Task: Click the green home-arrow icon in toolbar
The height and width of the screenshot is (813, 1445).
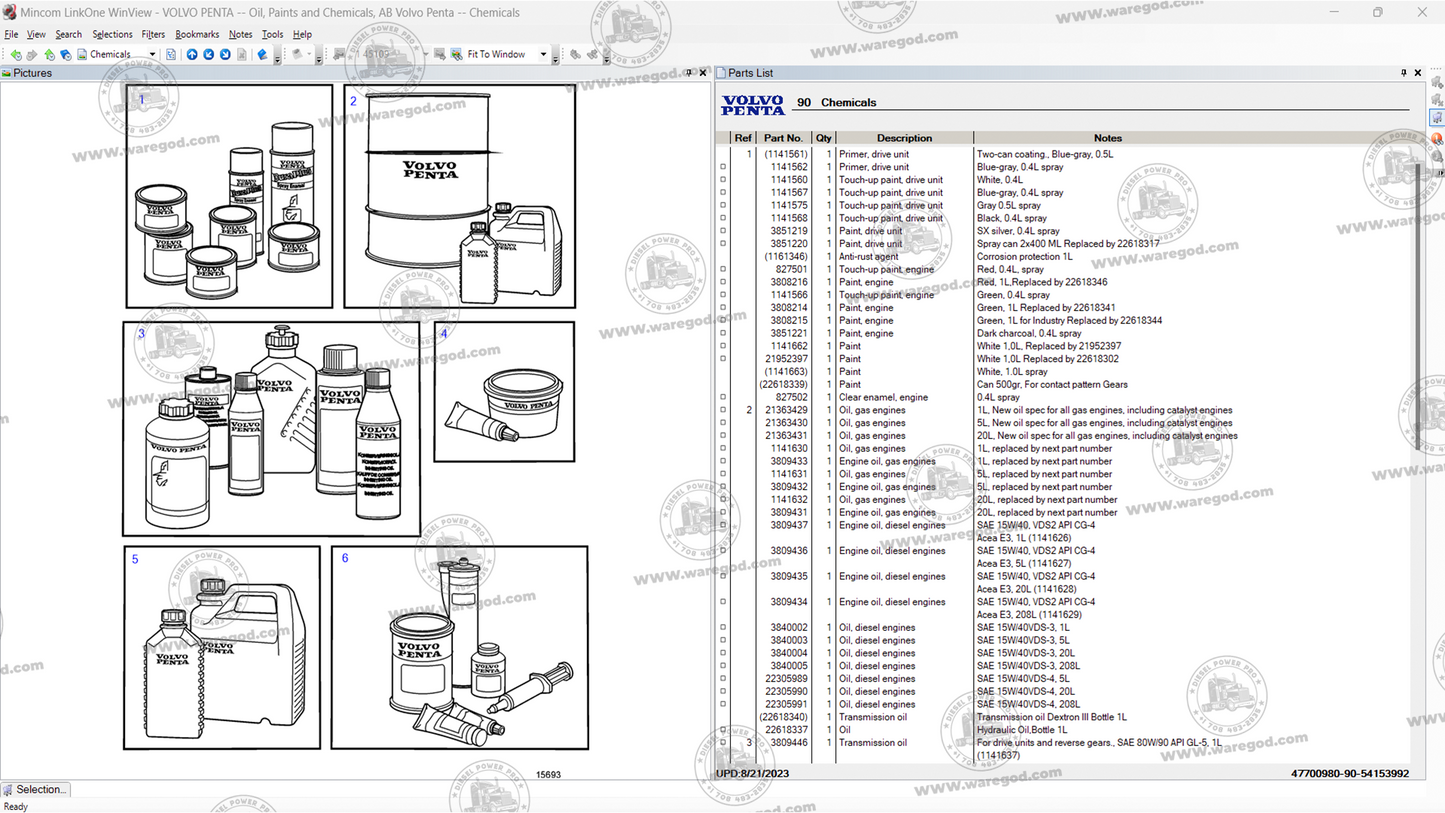Action: coord(49,54)
